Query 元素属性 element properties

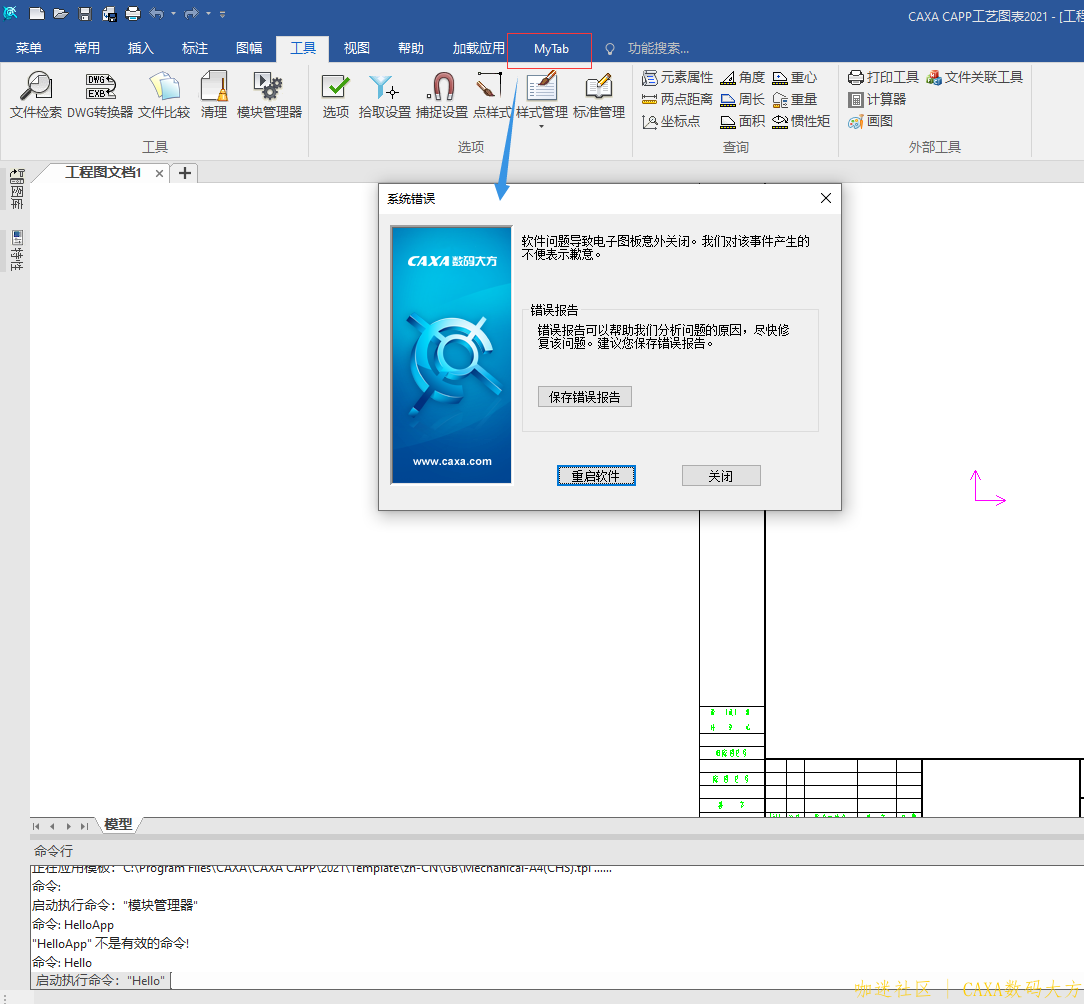click(x=678, y=77)
